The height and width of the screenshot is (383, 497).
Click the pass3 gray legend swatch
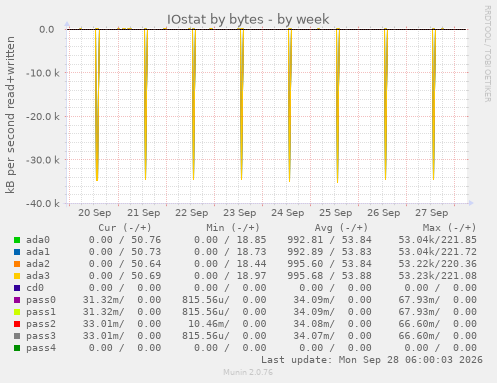17,336
